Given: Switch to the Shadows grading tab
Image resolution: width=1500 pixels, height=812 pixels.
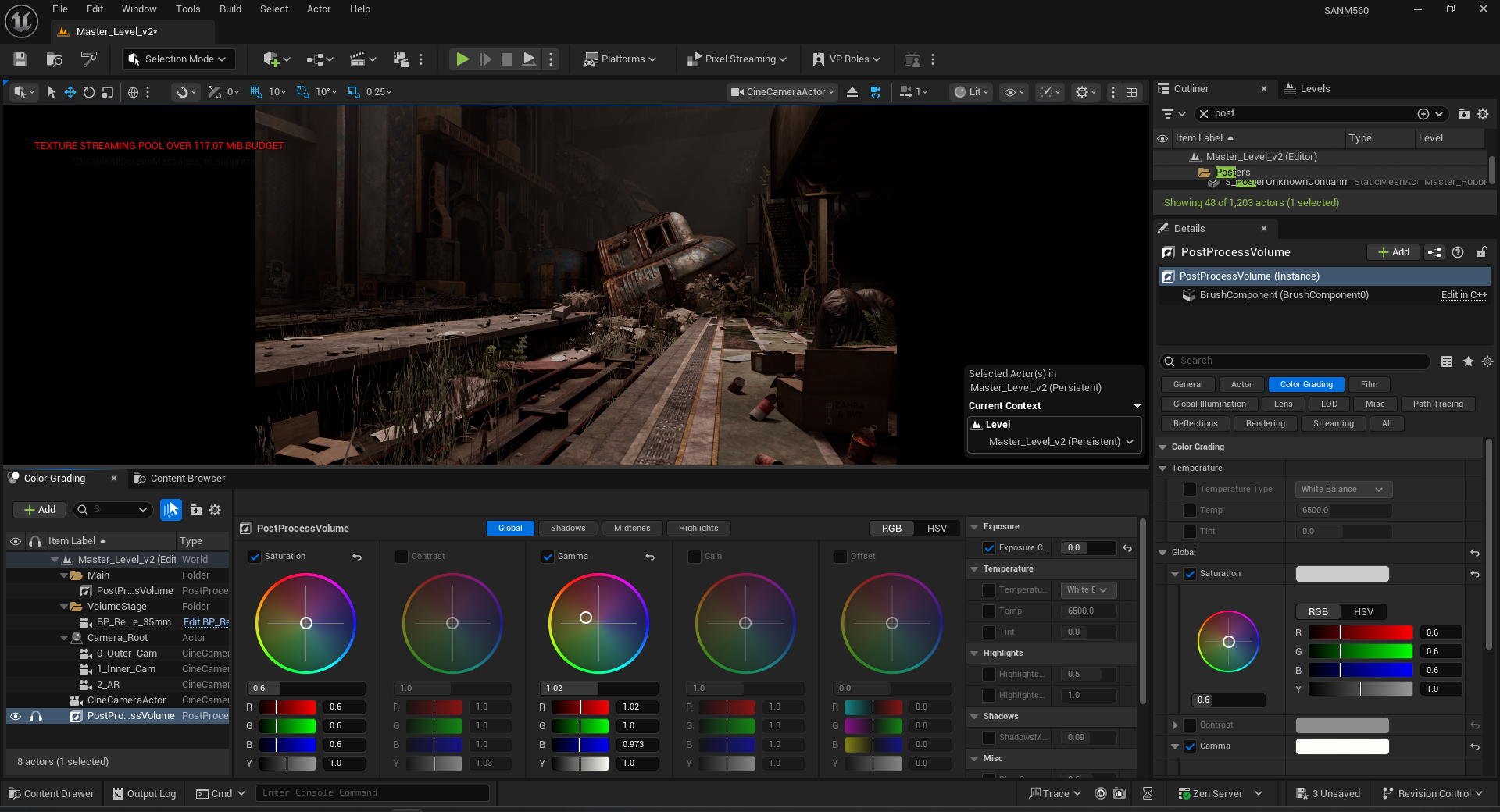Looking at the screenshot, I should click(568, 529).
